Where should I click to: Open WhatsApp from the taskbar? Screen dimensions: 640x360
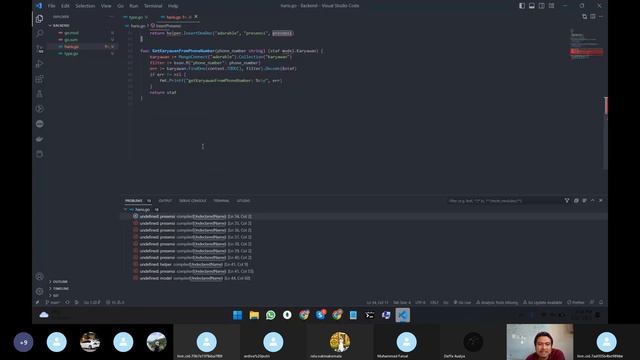271,315
